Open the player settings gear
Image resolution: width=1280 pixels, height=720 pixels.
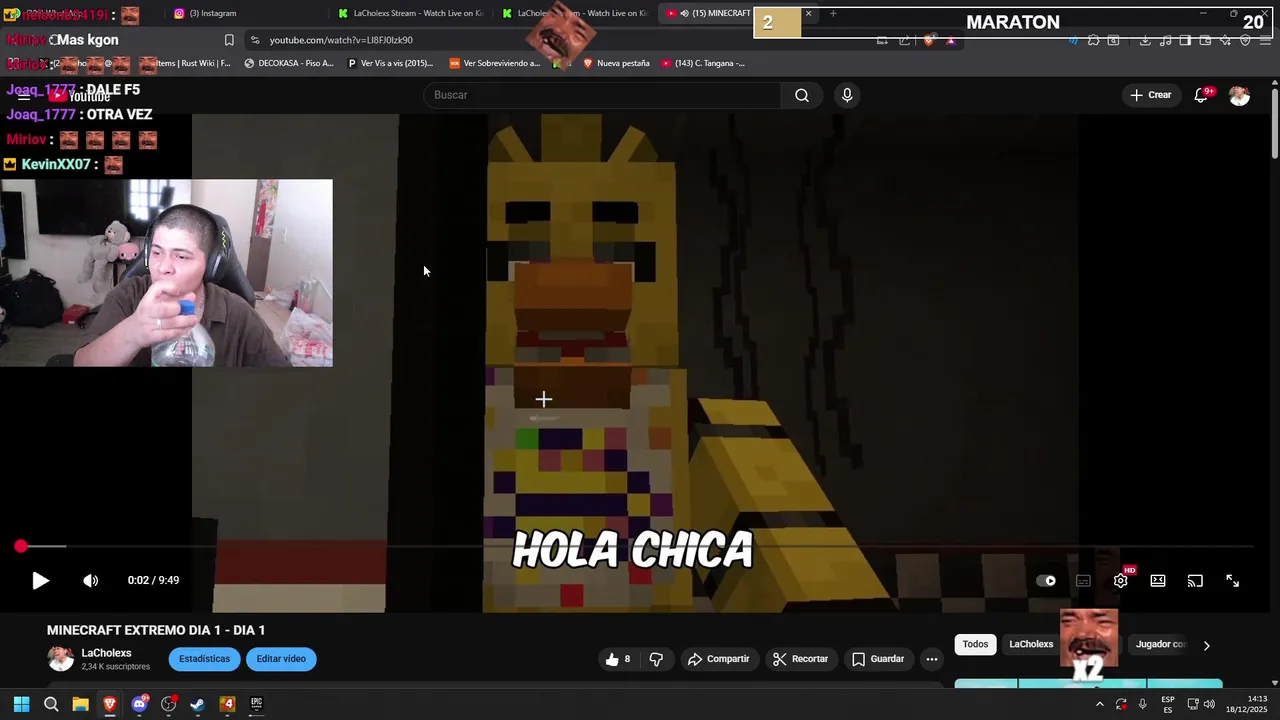tap(1120, 580)
